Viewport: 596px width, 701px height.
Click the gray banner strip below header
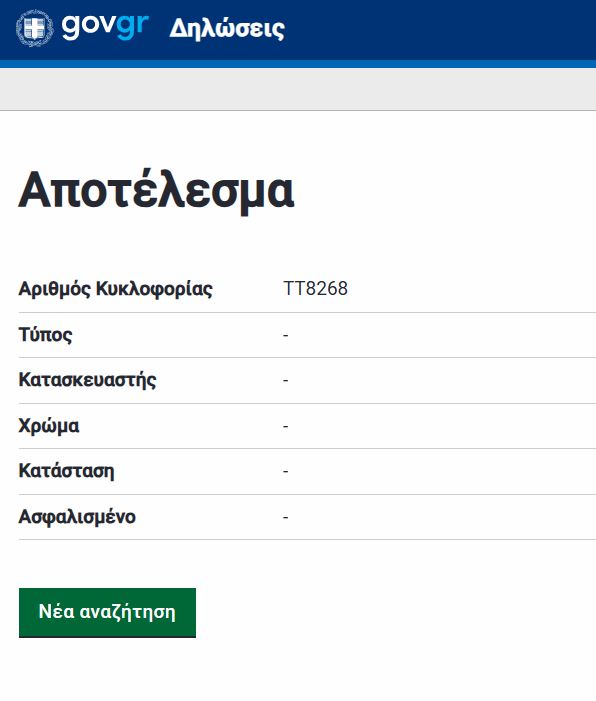(x=298, y=89)
